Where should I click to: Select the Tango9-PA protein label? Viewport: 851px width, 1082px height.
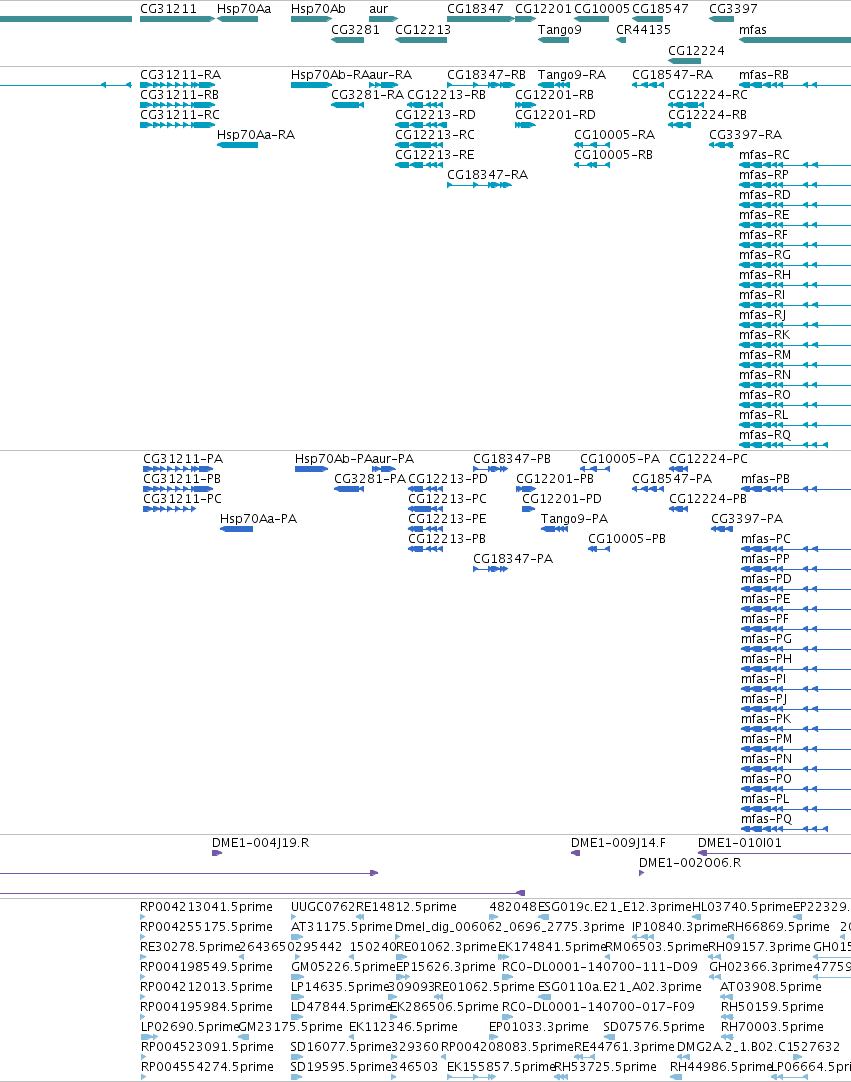(574, 519)
